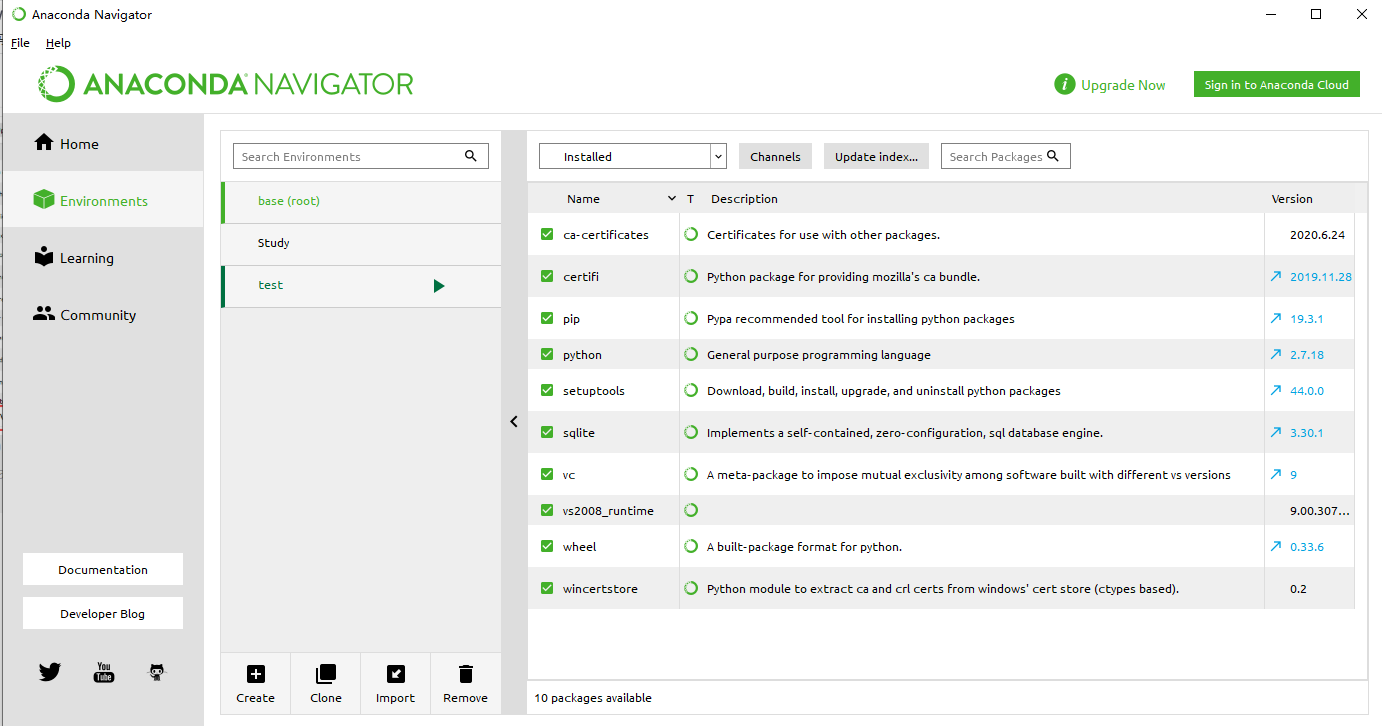
Task: Select the base (root) environment
Action: click(x=361, y=201)
